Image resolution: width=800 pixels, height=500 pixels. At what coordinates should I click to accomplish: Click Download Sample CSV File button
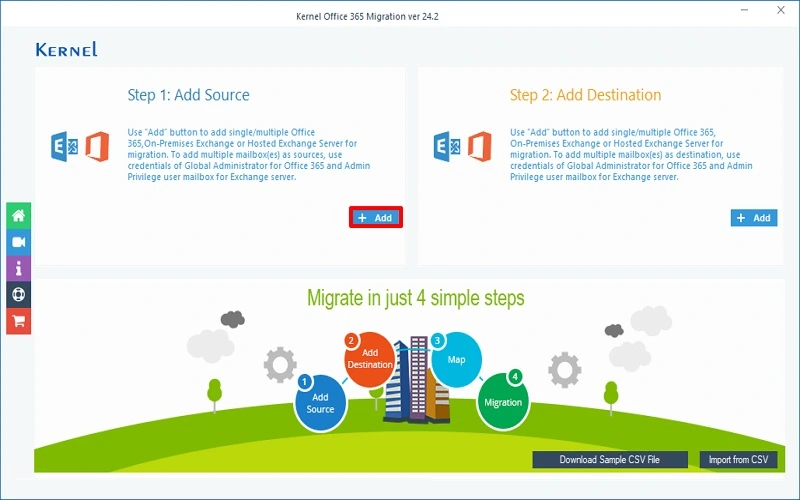point(610,460)
